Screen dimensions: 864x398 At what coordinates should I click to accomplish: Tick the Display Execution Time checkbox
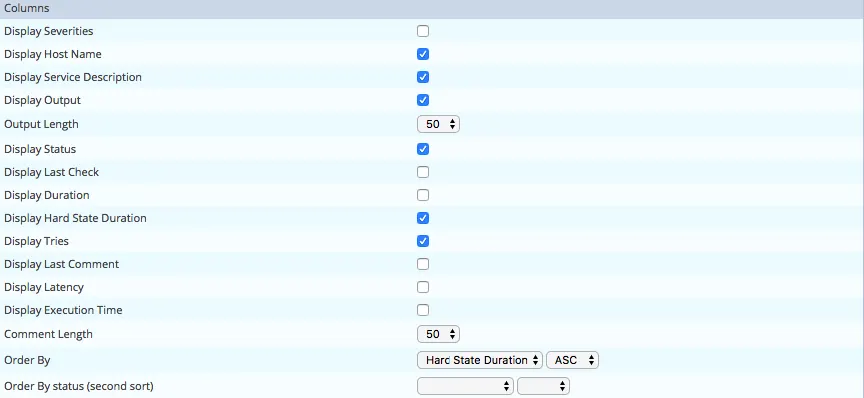tap(423, 310)
